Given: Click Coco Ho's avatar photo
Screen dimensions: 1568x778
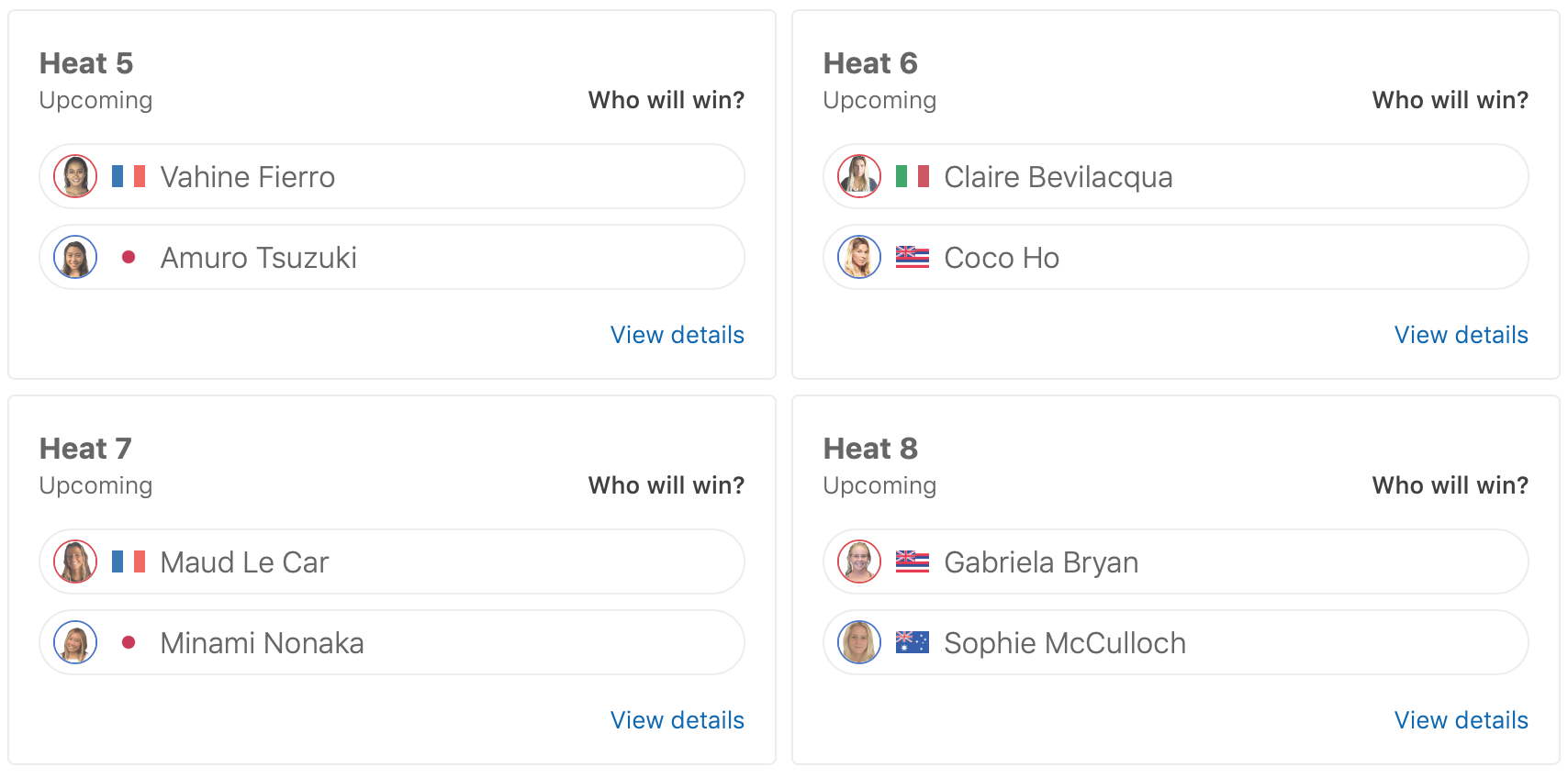Looking at the screenshot, I should coord(859,257).
